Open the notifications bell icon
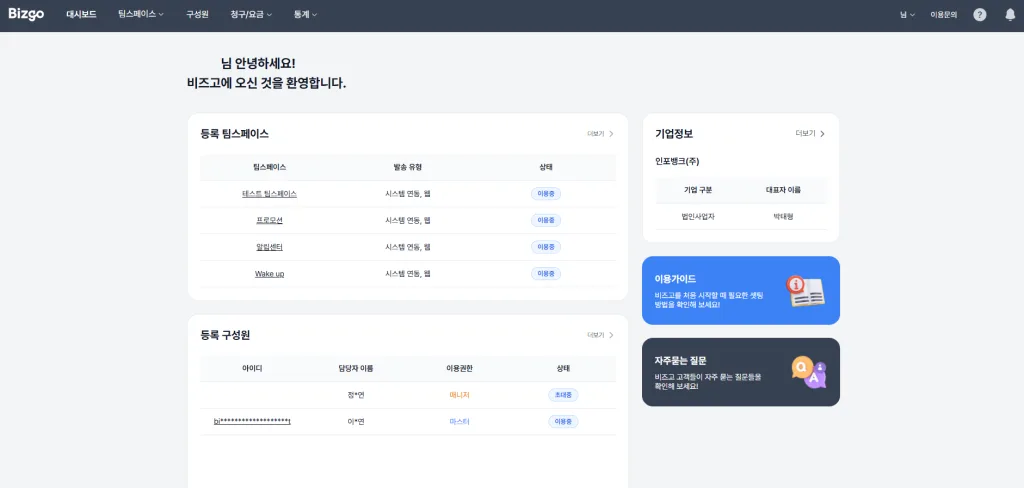1024x488 pixels. coord(1010,14)
